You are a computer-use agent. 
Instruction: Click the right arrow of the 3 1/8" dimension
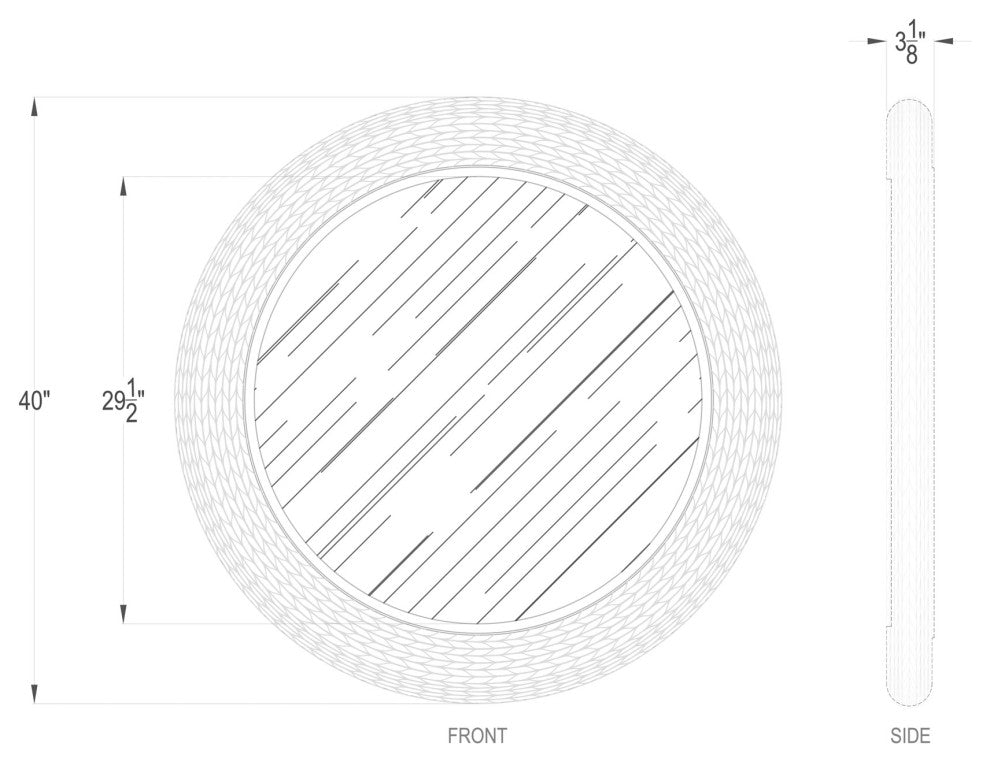945,41
